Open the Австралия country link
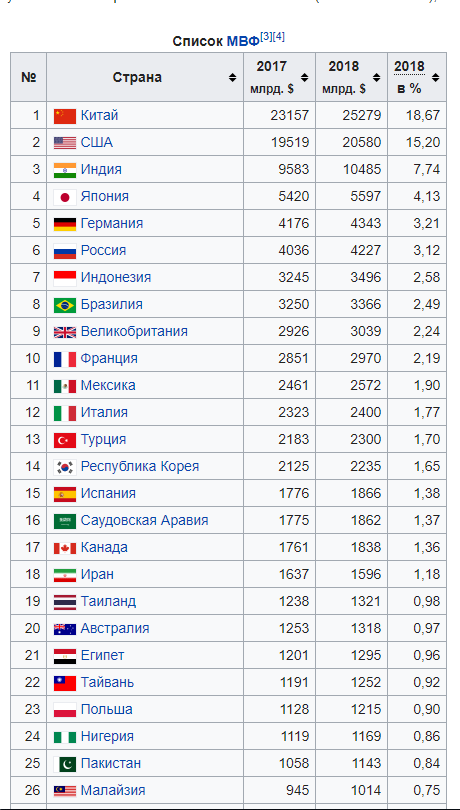The image size is (460, 810). [115, 628]
